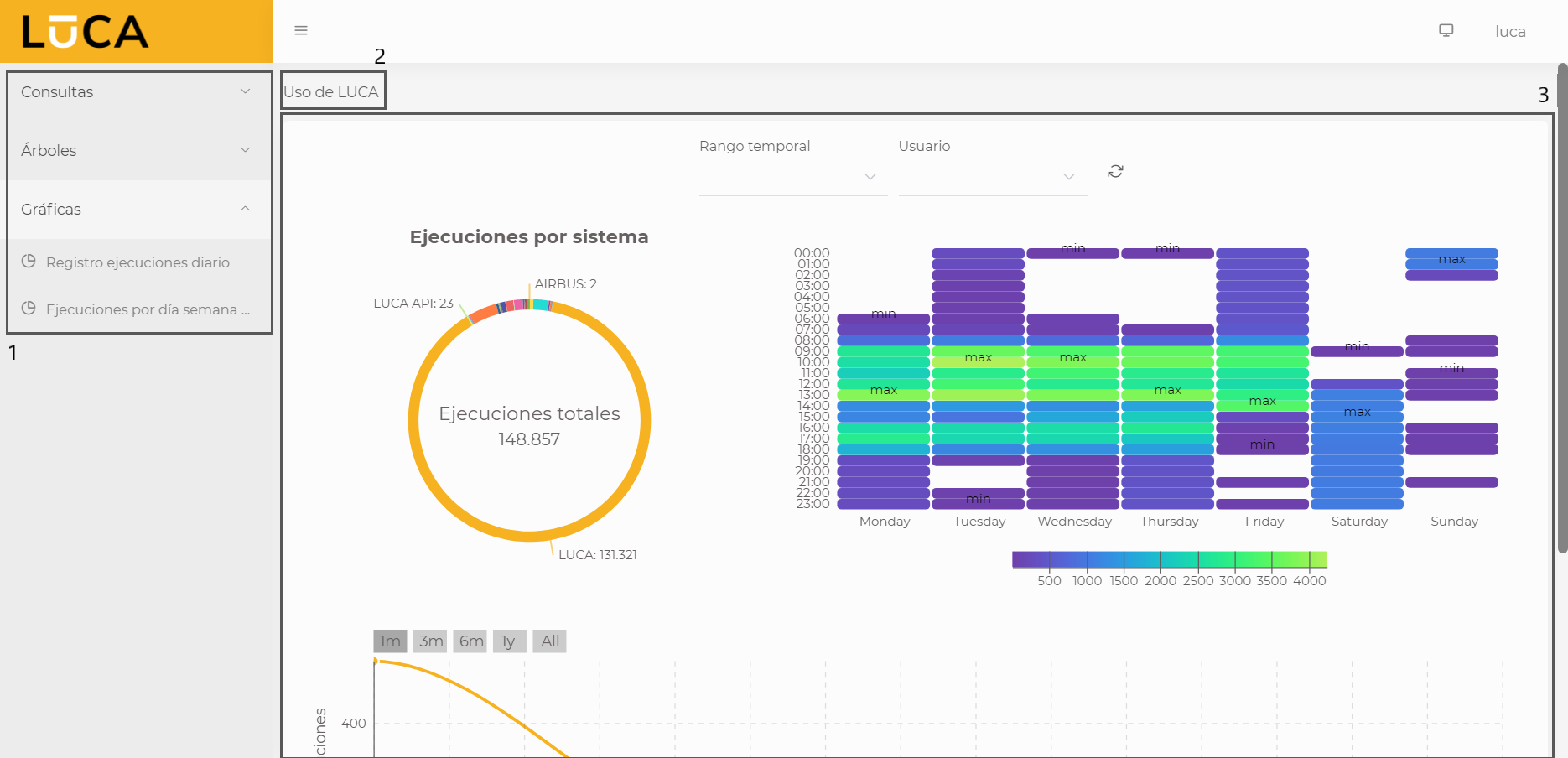Image resolution: width=1568 pixels, height=758 pixels.
Task: Show All time range in chart
Action: 550,641
